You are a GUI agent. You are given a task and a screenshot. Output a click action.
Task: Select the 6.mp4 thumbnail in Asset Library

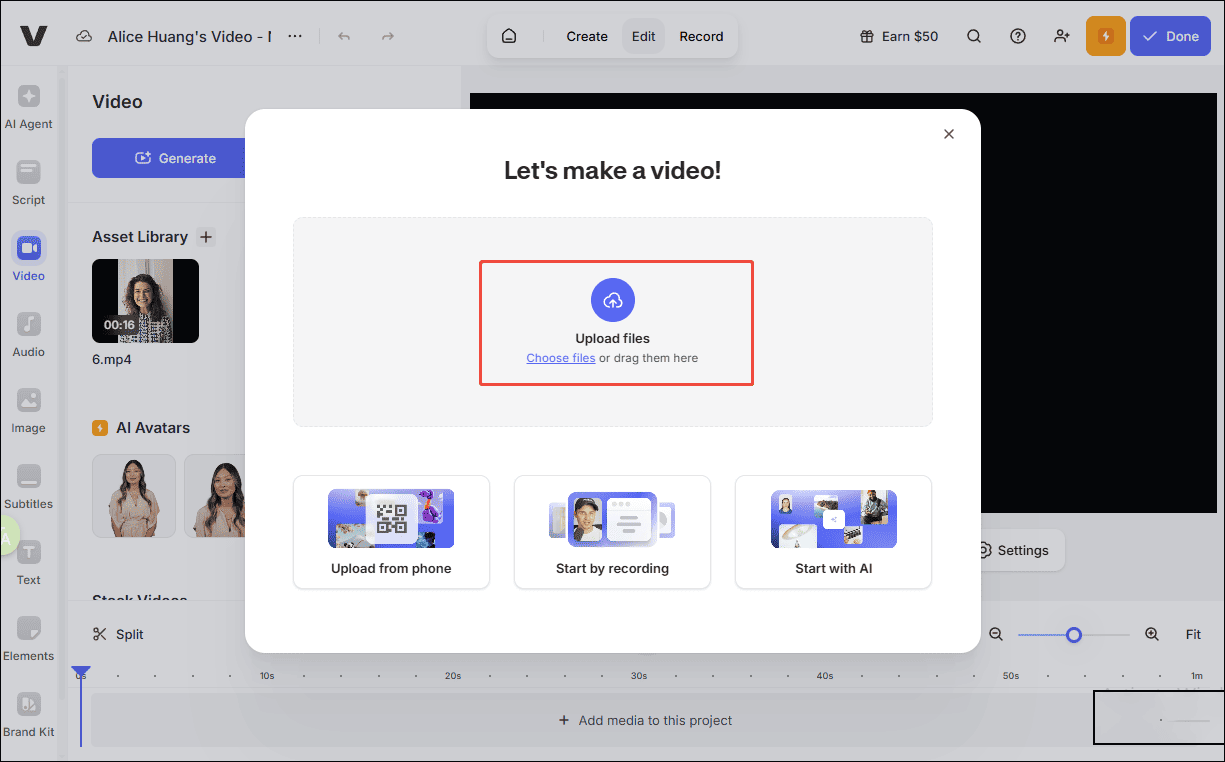pyautogui.click(x=145, y=301)
